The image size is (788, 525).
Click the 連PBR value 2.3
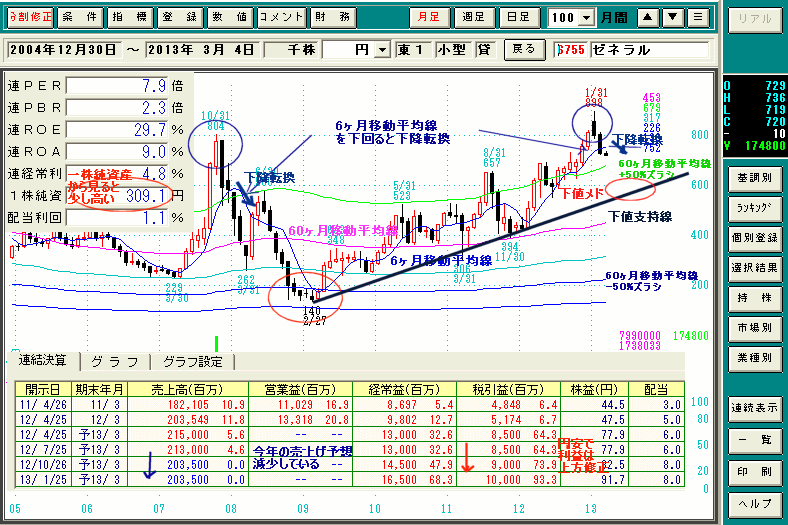point(117,108)
